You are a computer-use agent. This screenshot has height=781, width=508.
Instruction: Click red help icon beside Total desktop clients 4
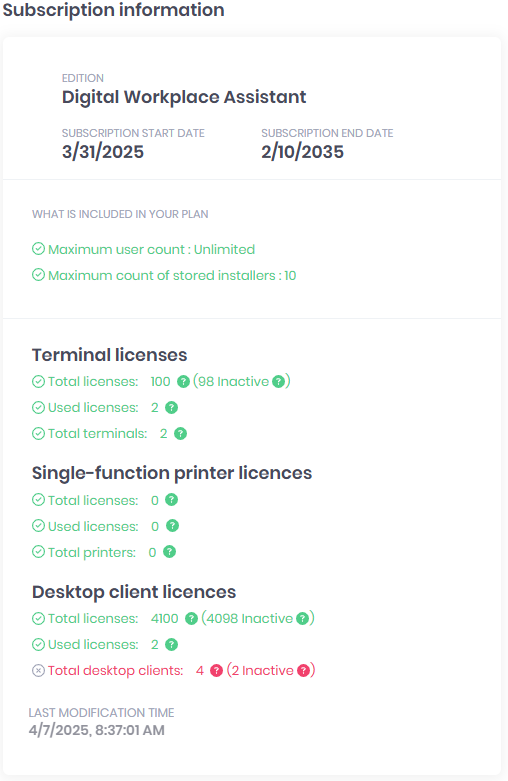click(216, 670)
